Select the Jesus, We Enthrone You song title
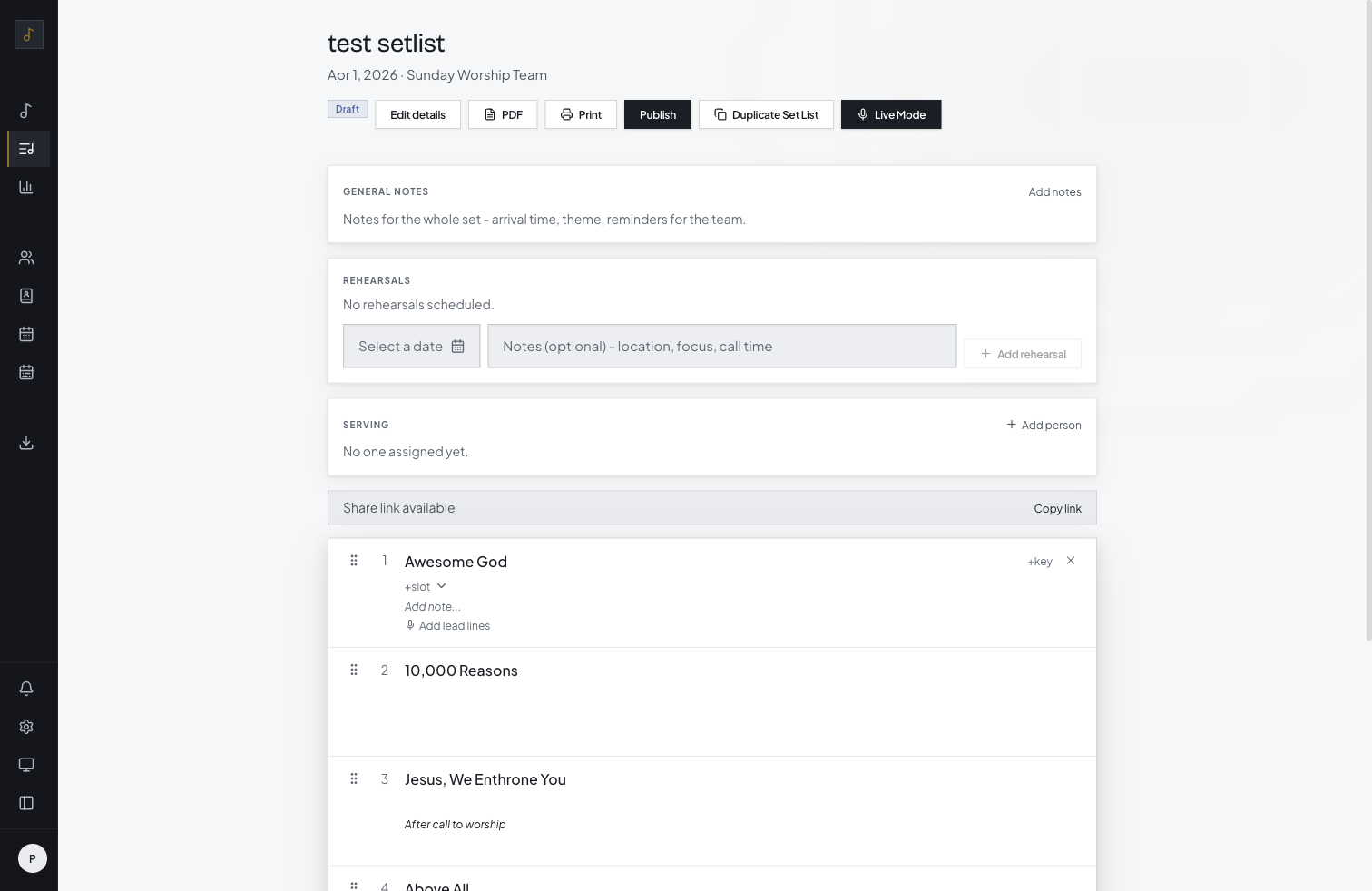Screen dimensions: 1372x891 coord(485,779)
